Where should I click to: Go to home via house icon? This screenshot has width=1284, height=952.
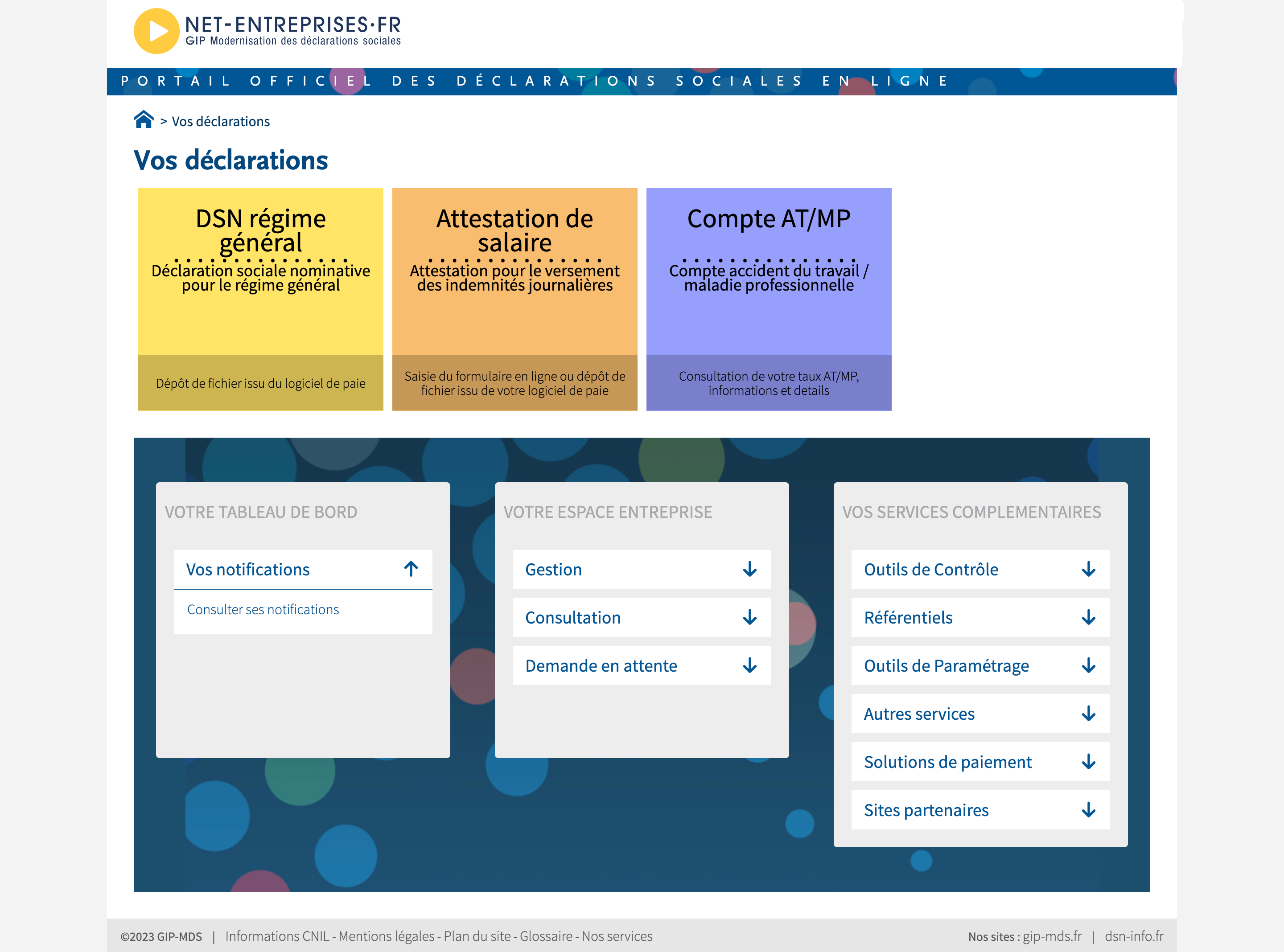coord(144,120)
